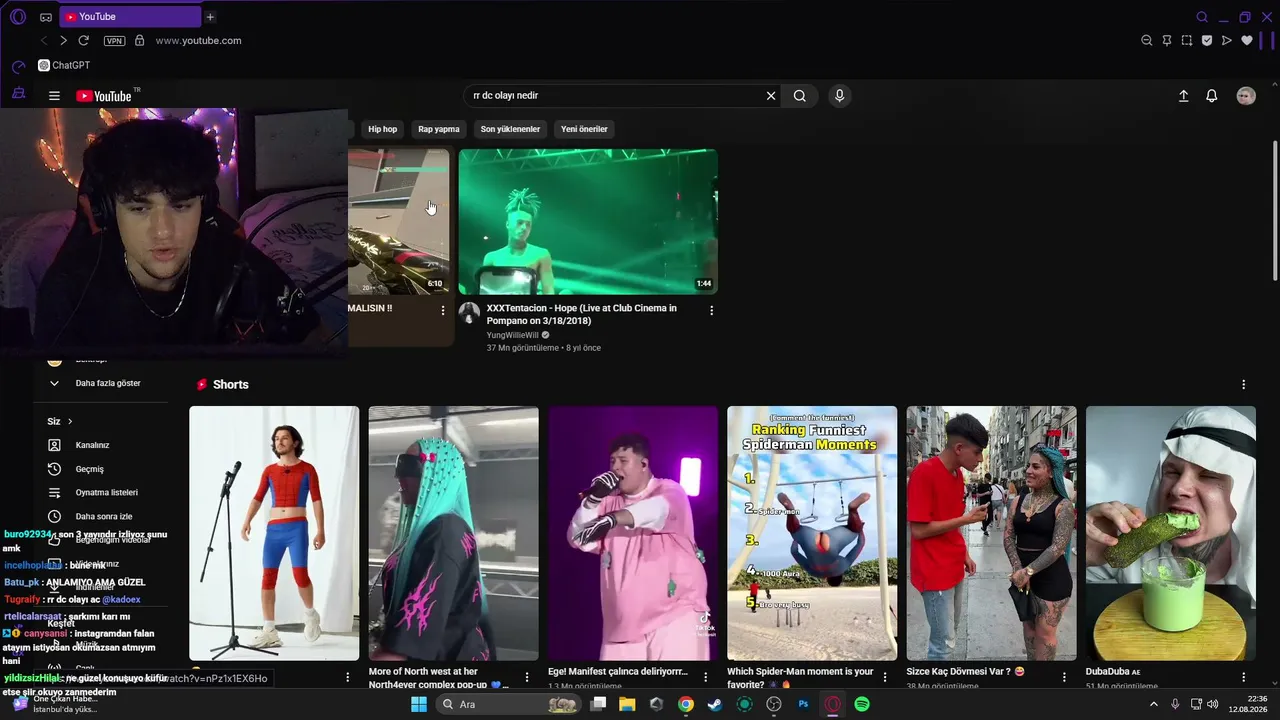Open File Explorer from the taskbar

click(627, 704)
